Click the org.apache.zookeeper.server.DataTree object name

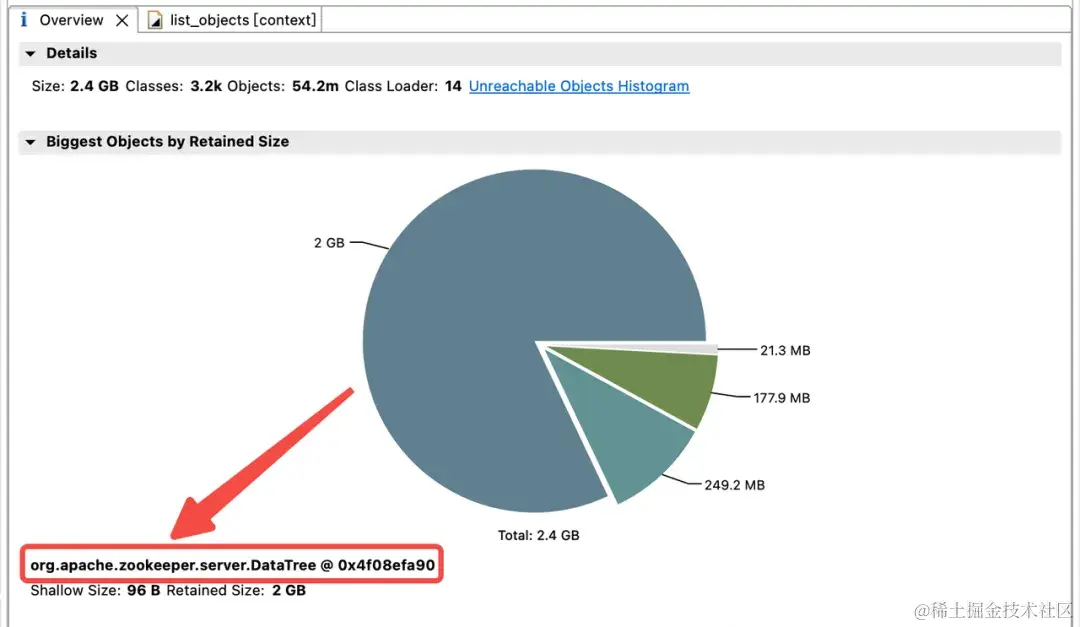(x=233, y=565)
